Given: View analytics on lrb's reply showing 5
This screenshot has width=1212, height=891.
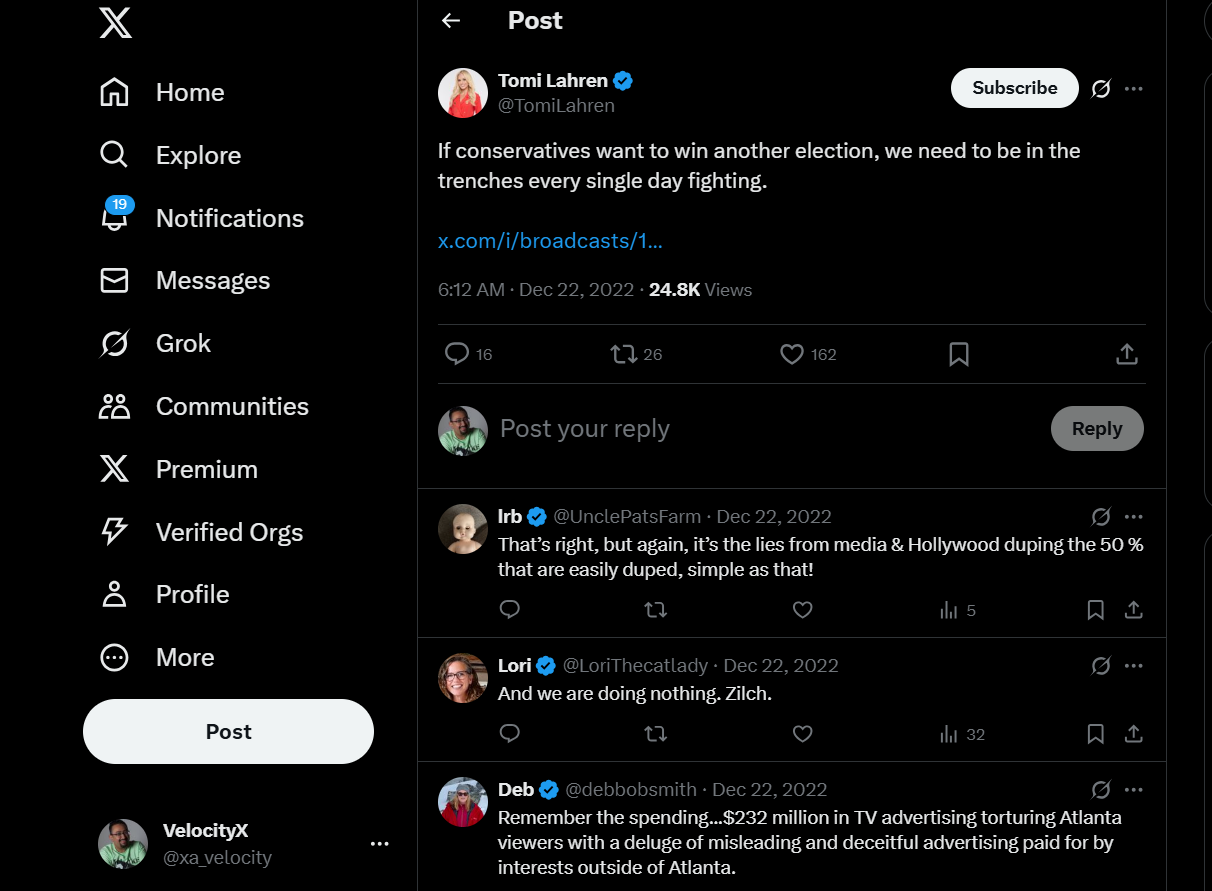Looking at the screenshot, I should tap(957, 610).
